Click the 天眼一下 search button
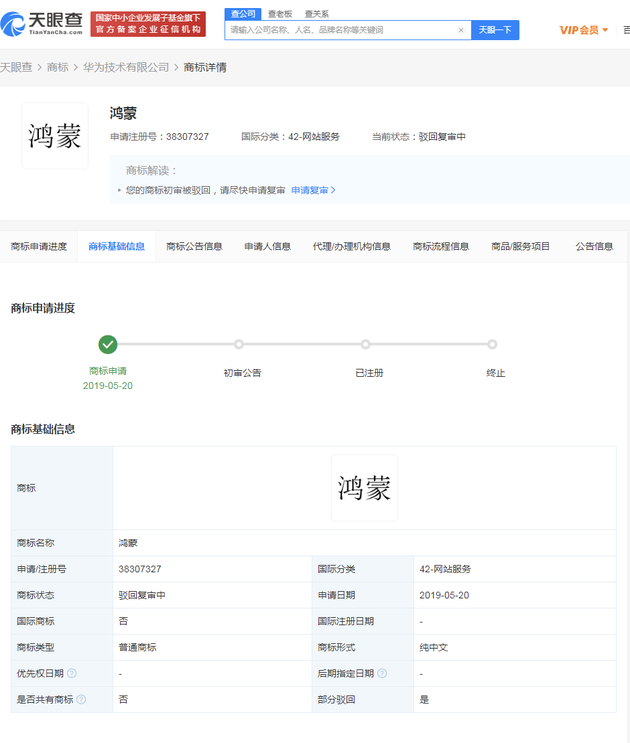The width and height of the screenshot is (630, 743). click(495, 30)
